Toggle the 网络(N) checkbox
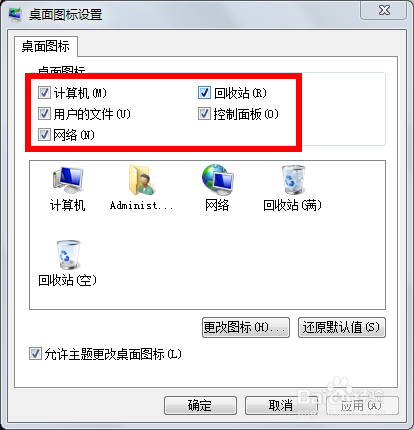 pyautogui.click(x=44, y=135)
